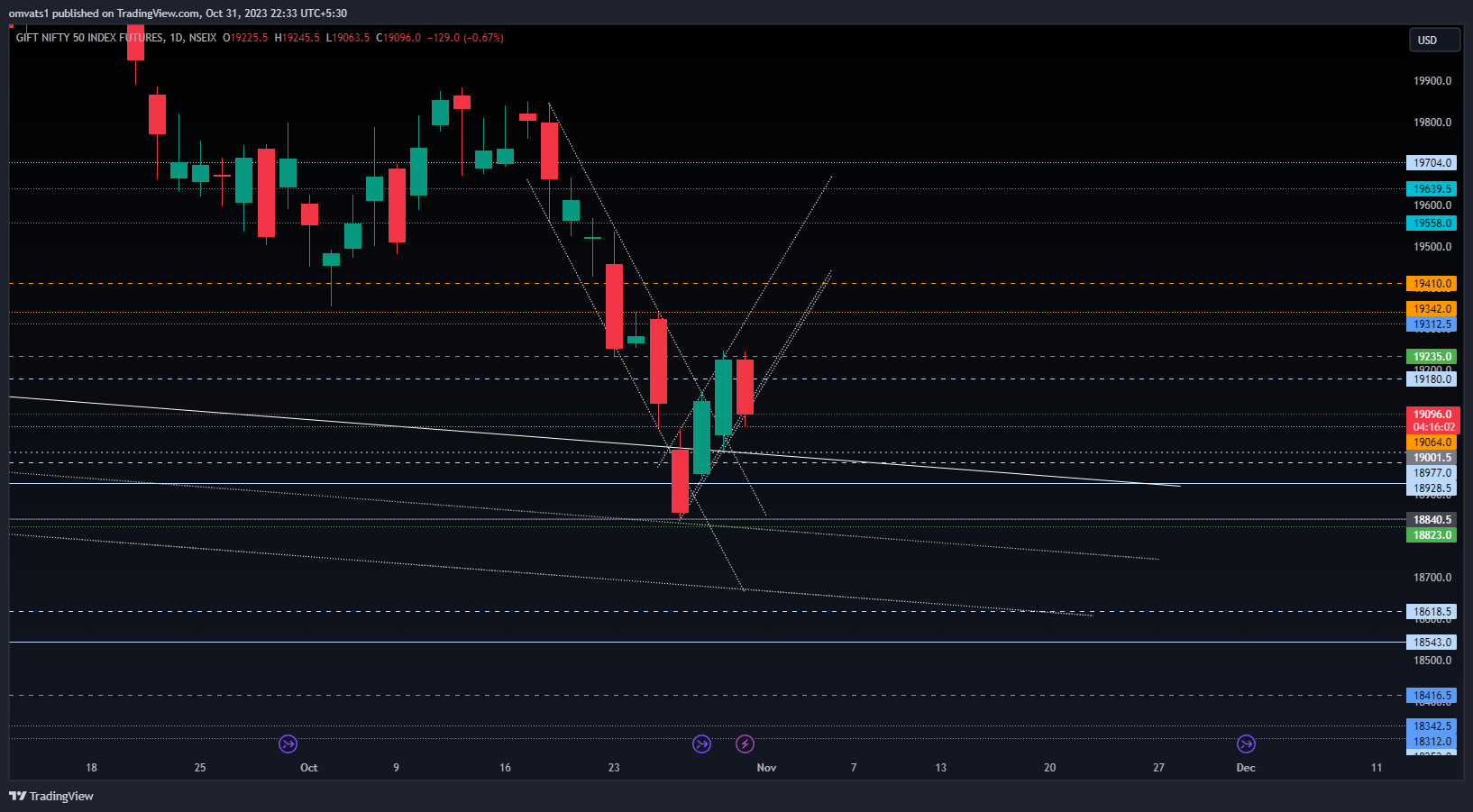The width and height of the screenshot is (1473, 812).
Task: Click the 19558.0 price label
Action: tap(1432, 224)
